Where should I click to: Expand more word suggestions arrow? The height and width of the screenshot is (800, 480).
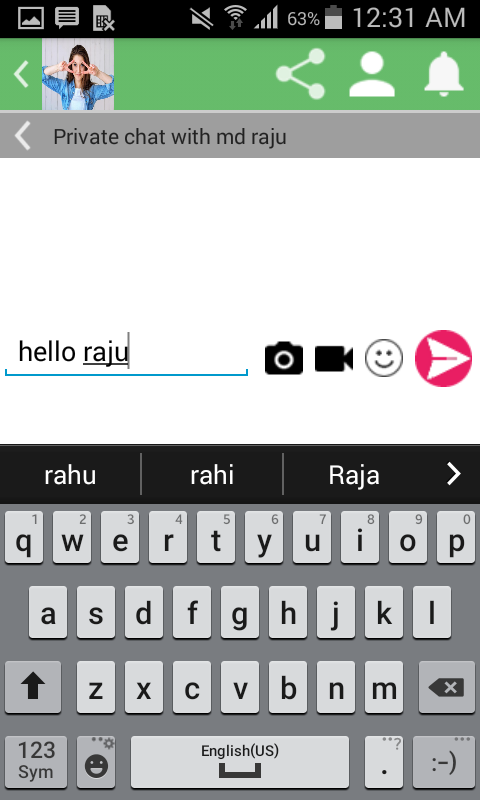(453, 474)
